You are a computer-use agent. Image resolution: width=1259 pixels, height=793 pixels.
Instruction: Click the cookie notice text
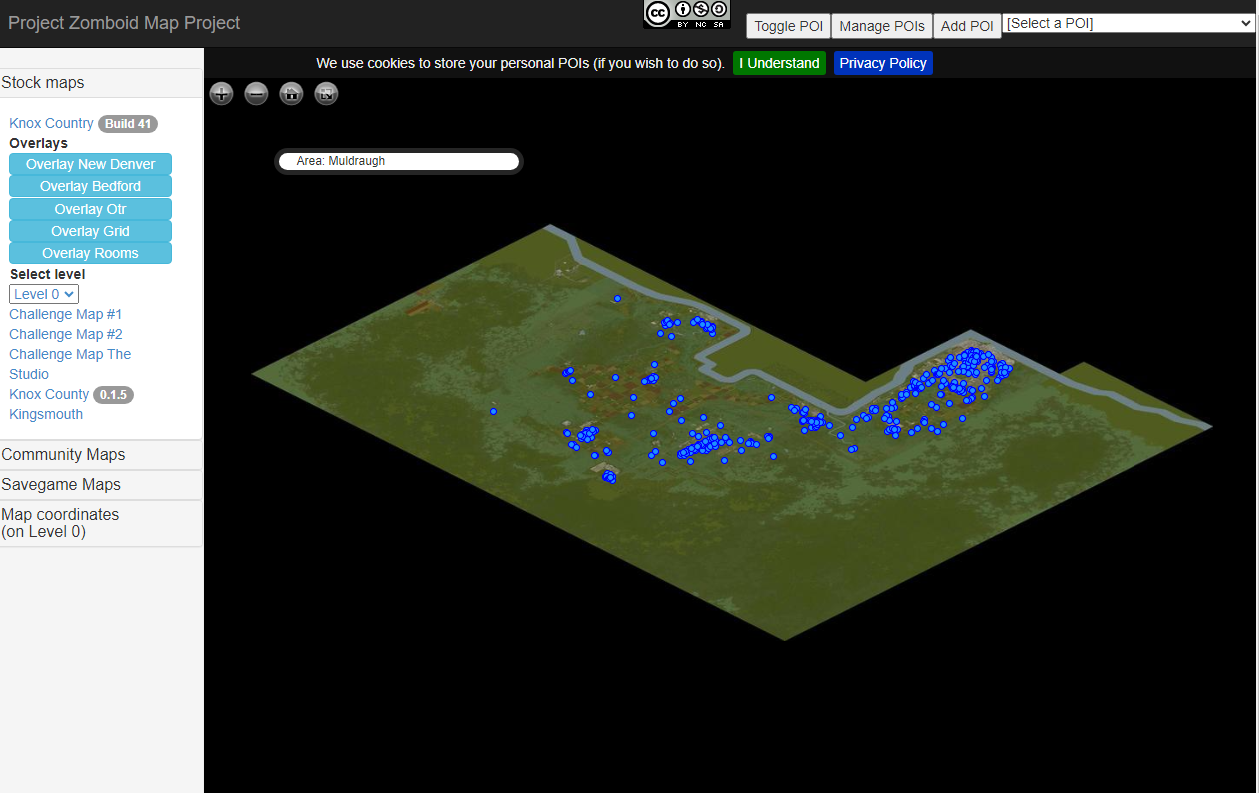(x=520, y=63)
